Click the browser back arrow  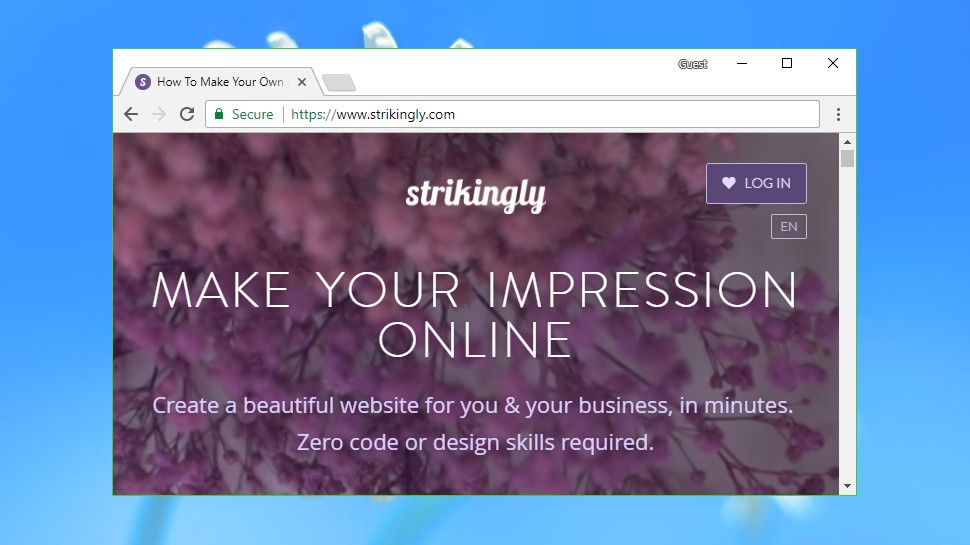point(131,114)
